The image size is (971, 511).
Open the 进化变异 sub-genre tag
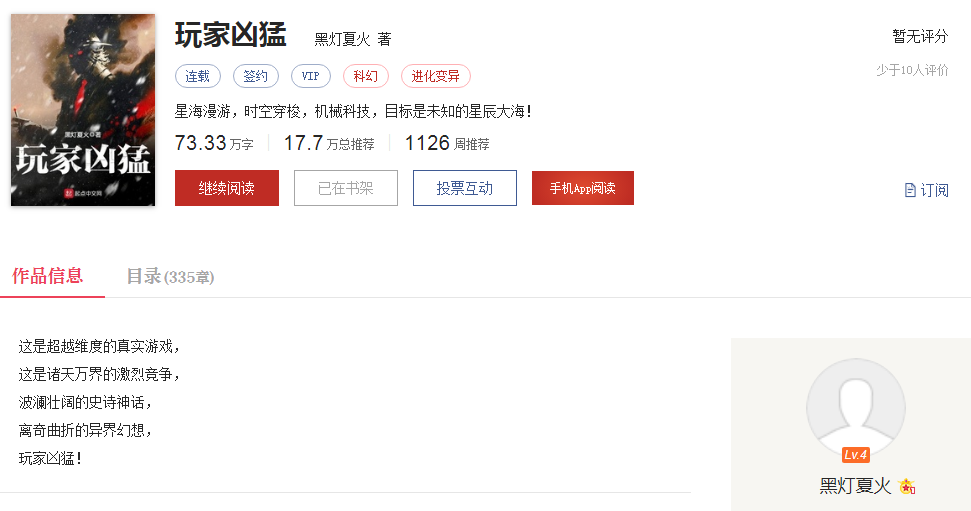click(436, 76)
